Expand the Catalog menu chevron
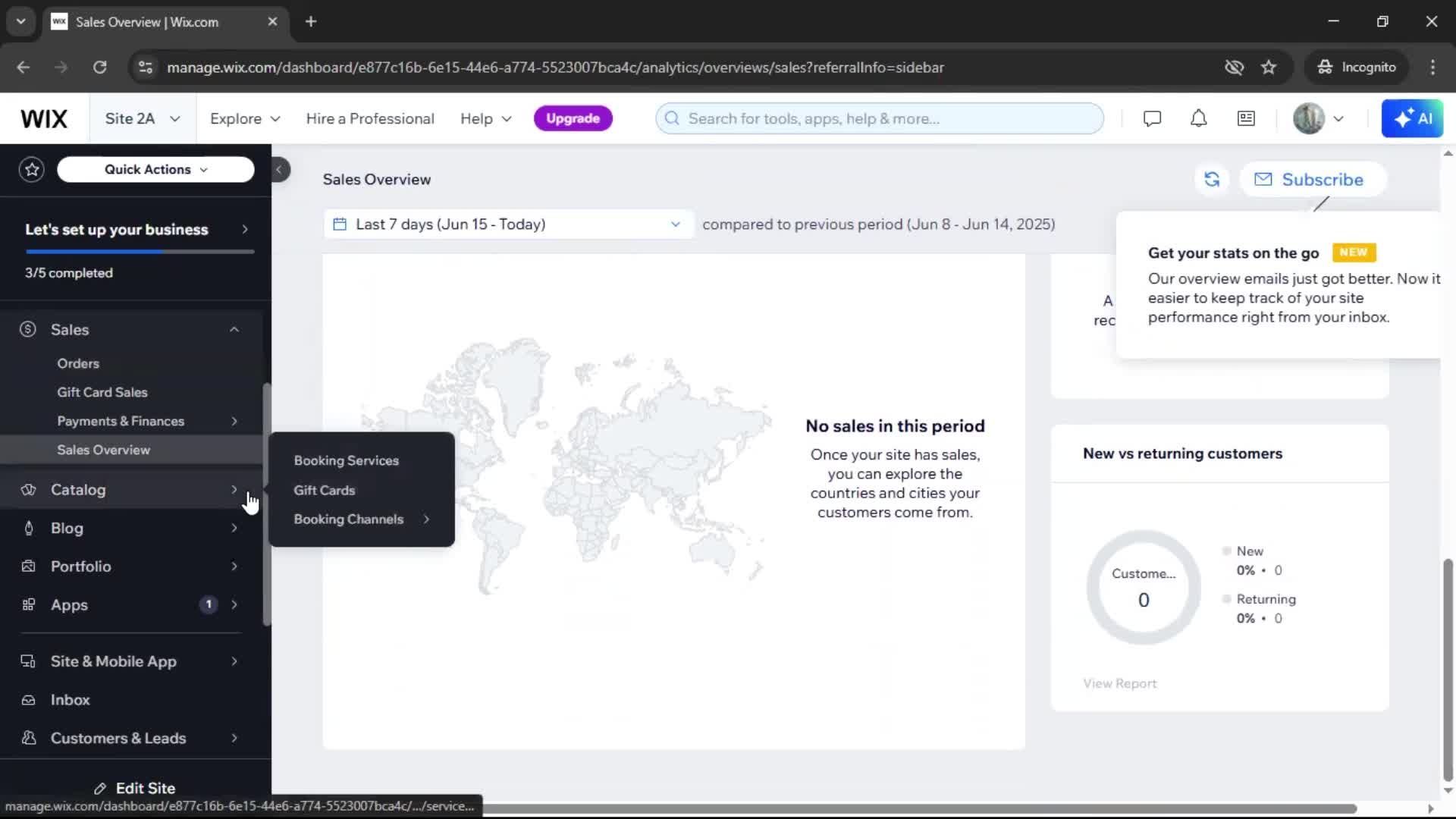This screenshot has width=1456, height=819. [234, 490]
